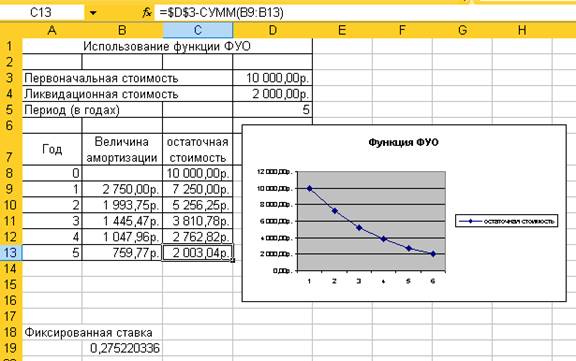The height and width of the screenshot is (361, 576).
Task: Select the Величина амортизации header cell
Action: 122,149
